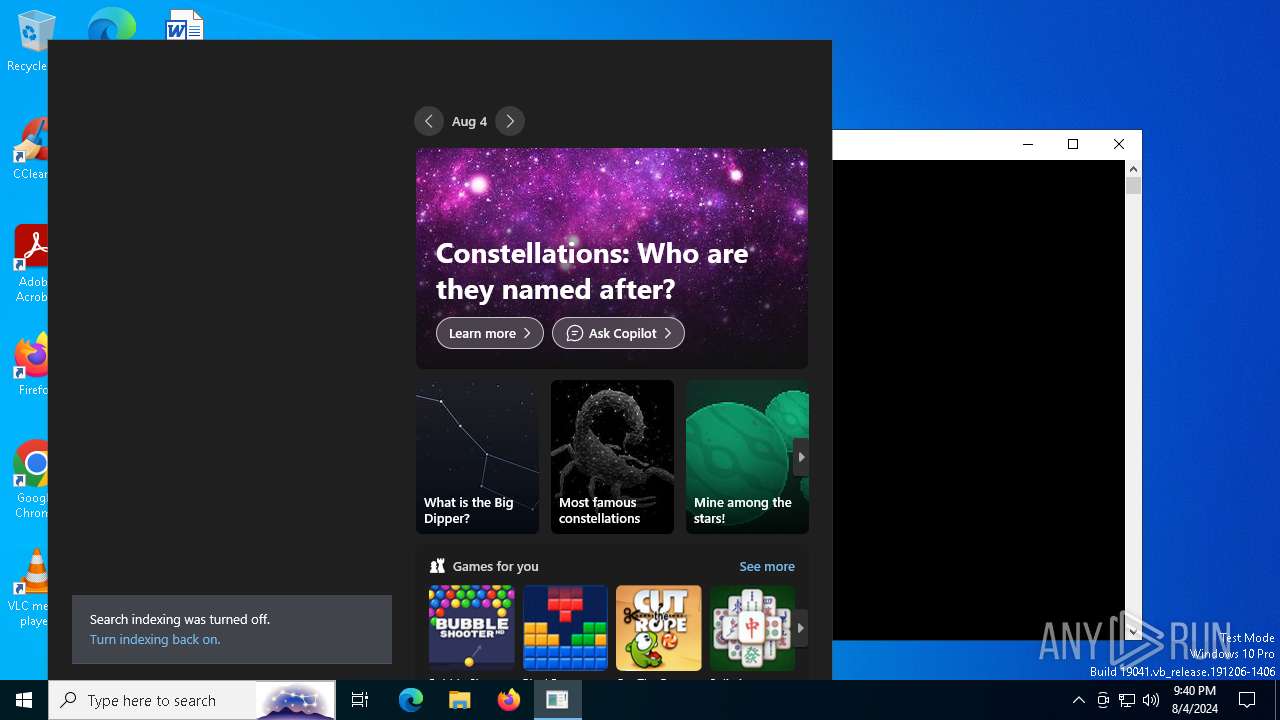The height and width of the screenshot is (720, 1280).
Task: Switch to the active console app in taskbar
Action: 557,700
